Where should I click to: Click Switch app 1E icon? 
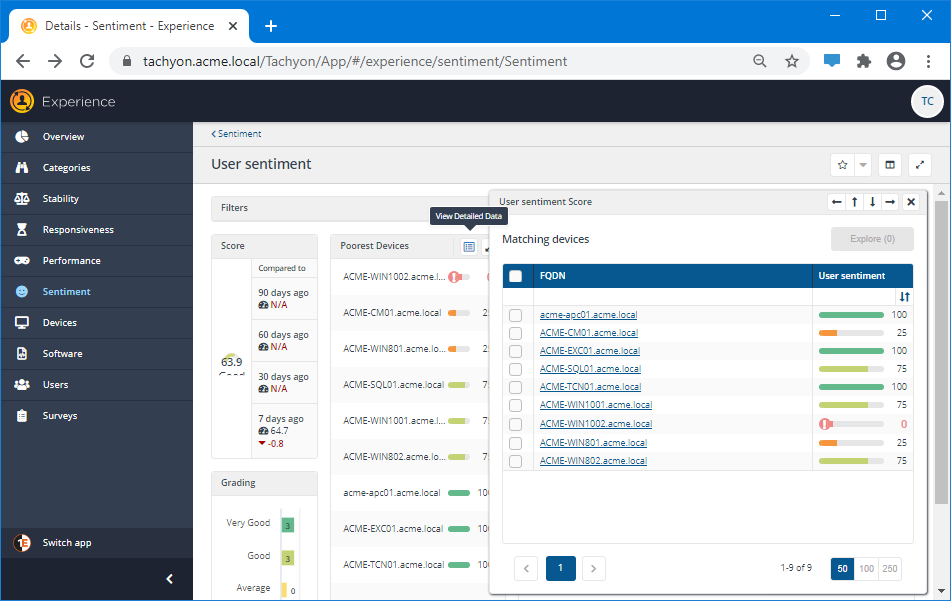(x=22, y=543)
